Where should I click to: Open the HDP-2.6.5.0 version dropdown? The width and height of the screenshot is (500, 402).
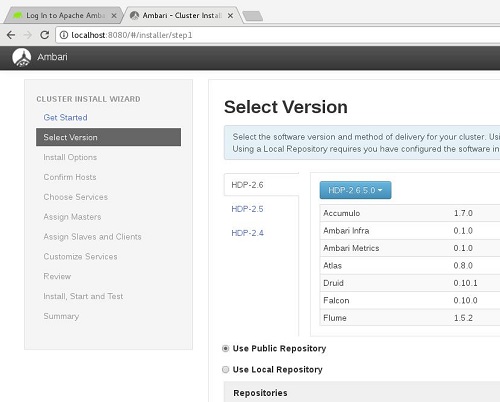click(355, 190)
